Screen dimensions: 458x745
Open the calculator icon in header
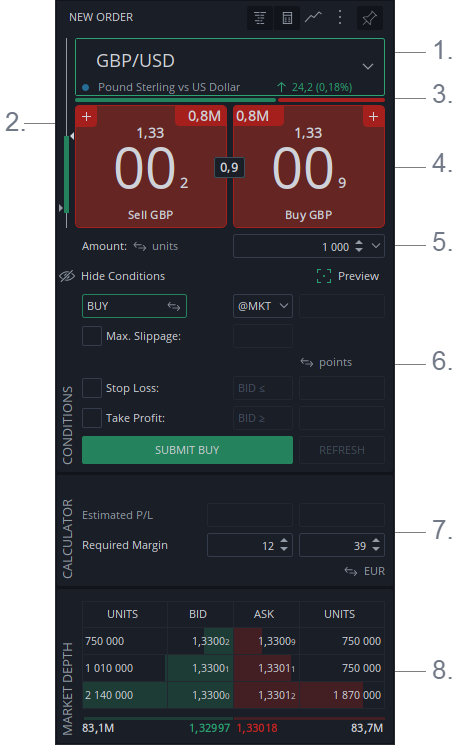pyautogui.click(x=287, y=18)
